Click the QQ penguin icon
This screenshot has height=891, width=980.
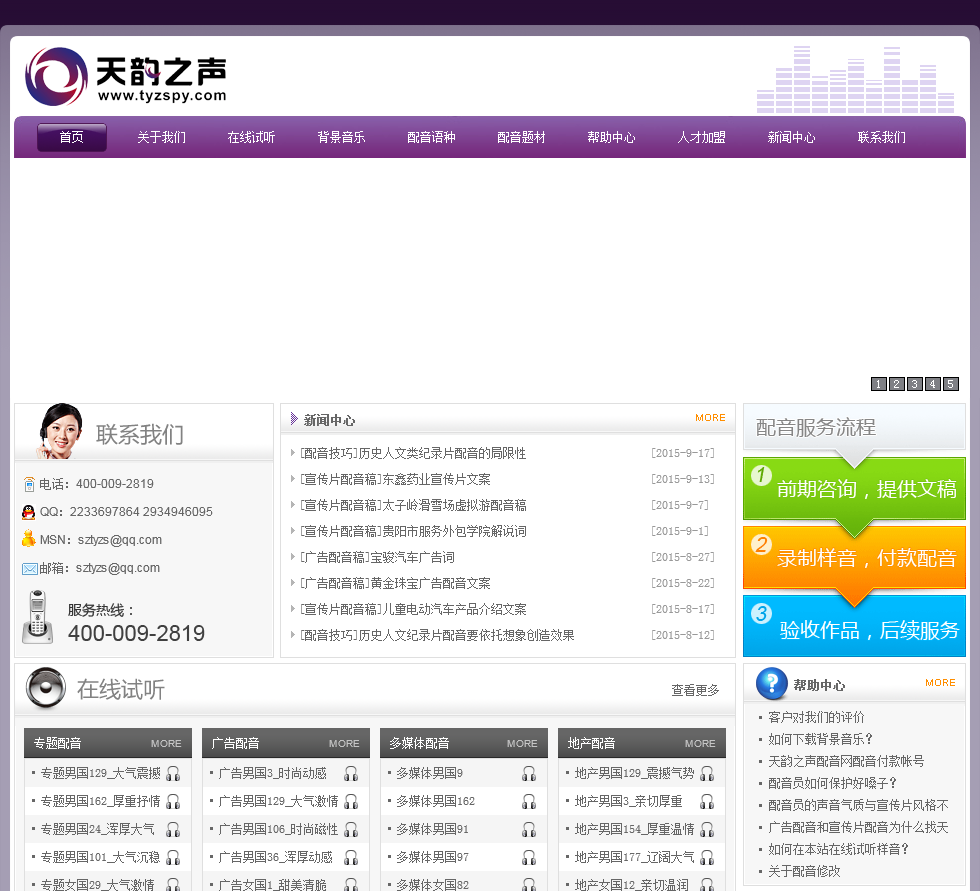pyautogui.click(x=28, y=512)
